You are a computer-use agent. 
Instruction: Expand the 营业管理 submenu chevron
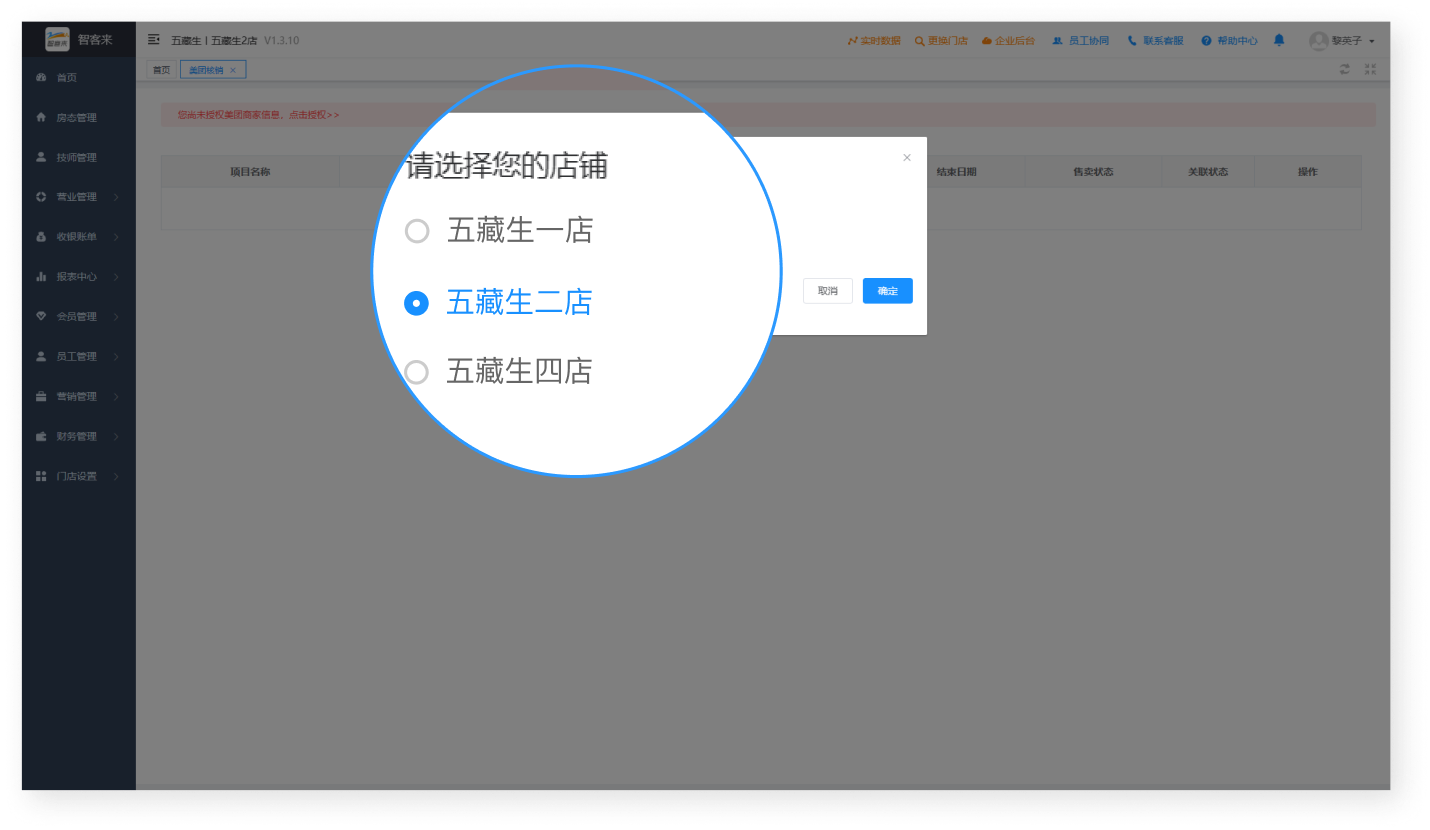116,197
